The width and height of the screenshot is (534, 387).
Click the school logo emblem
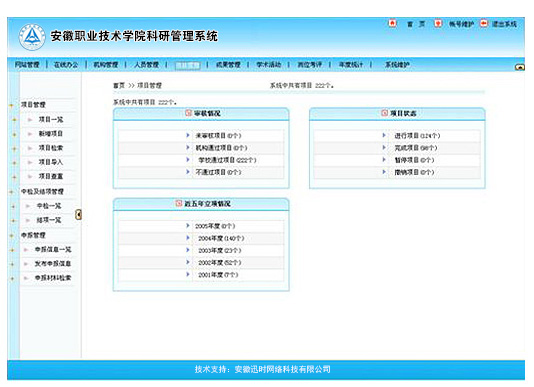[32, 37]
